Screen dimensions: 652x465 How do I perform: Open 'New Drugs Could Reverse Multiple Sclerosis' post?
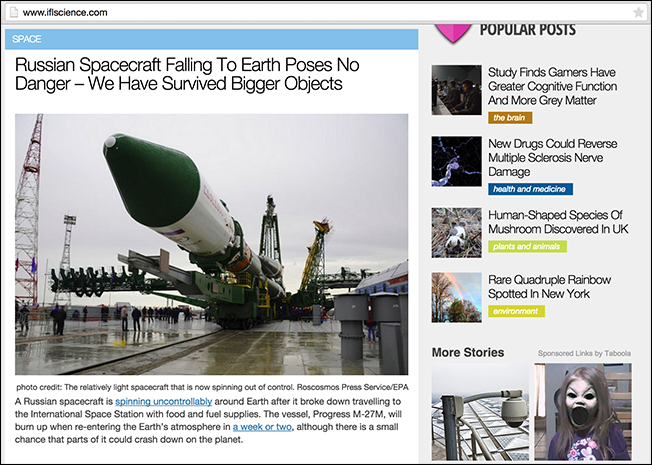click(x=552, y=158)
